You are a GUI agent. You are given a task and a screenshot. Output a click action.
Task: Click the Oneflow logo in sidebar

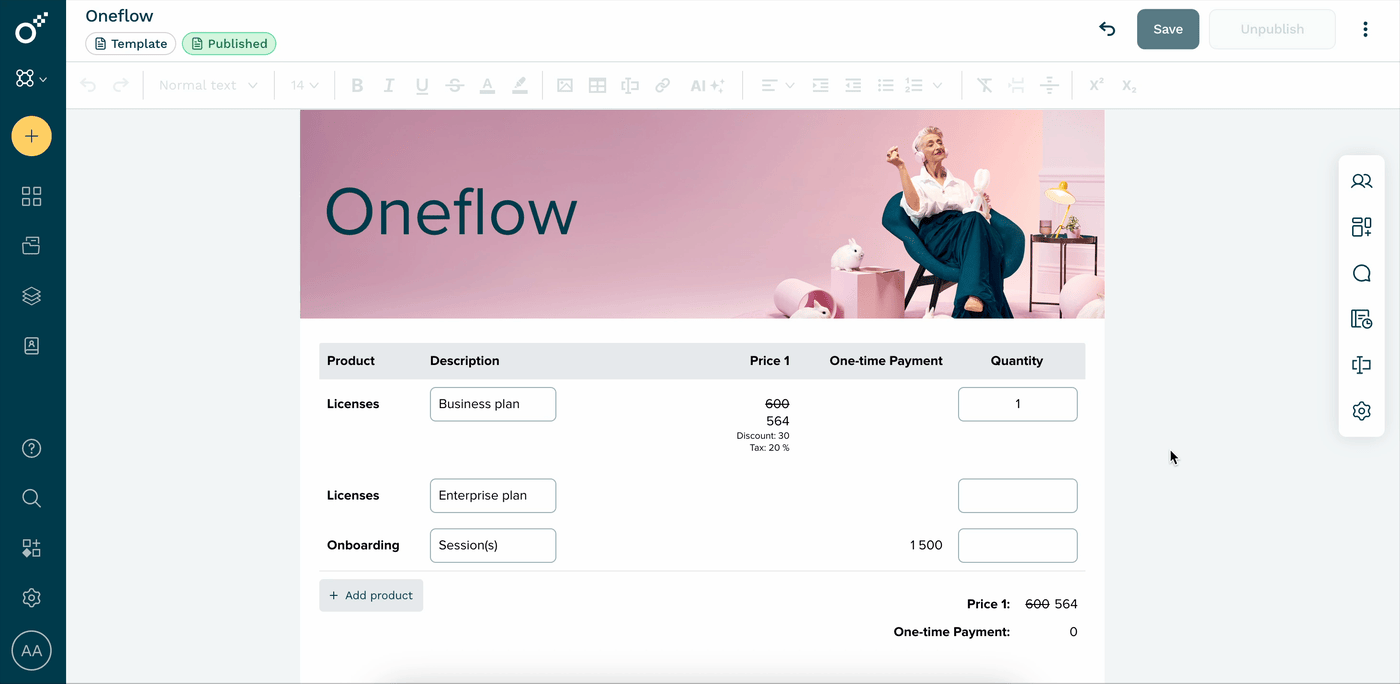click(31, 29)
